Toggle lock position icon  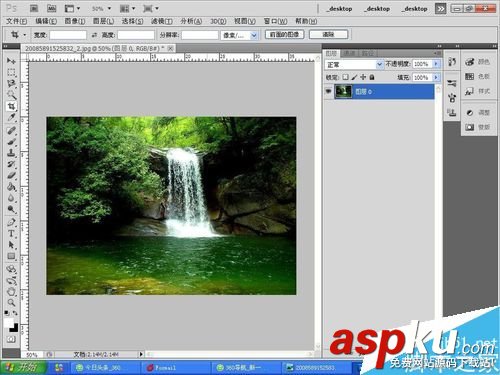click(363, 77)
